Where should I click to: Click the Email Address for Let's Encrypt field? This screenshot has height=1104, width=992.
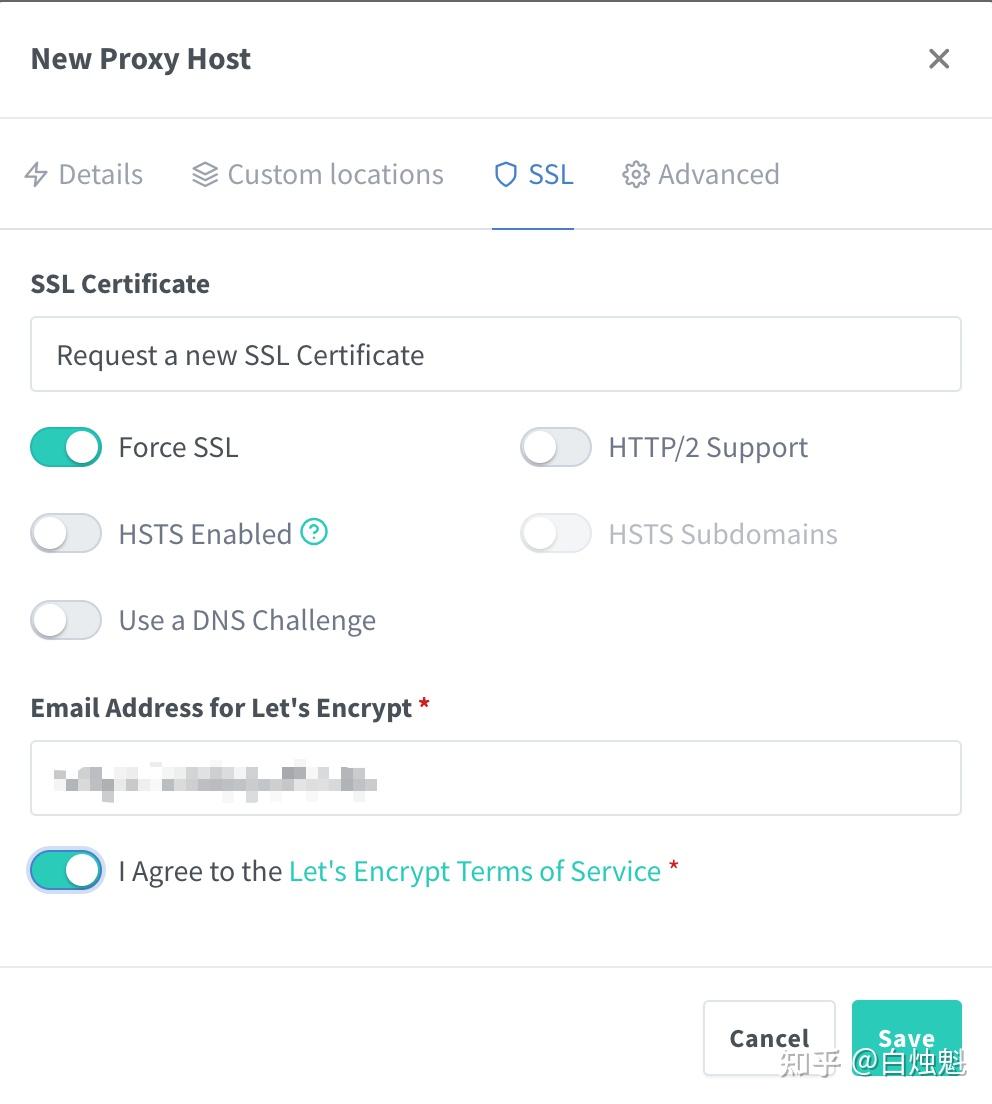click(496, 778)
